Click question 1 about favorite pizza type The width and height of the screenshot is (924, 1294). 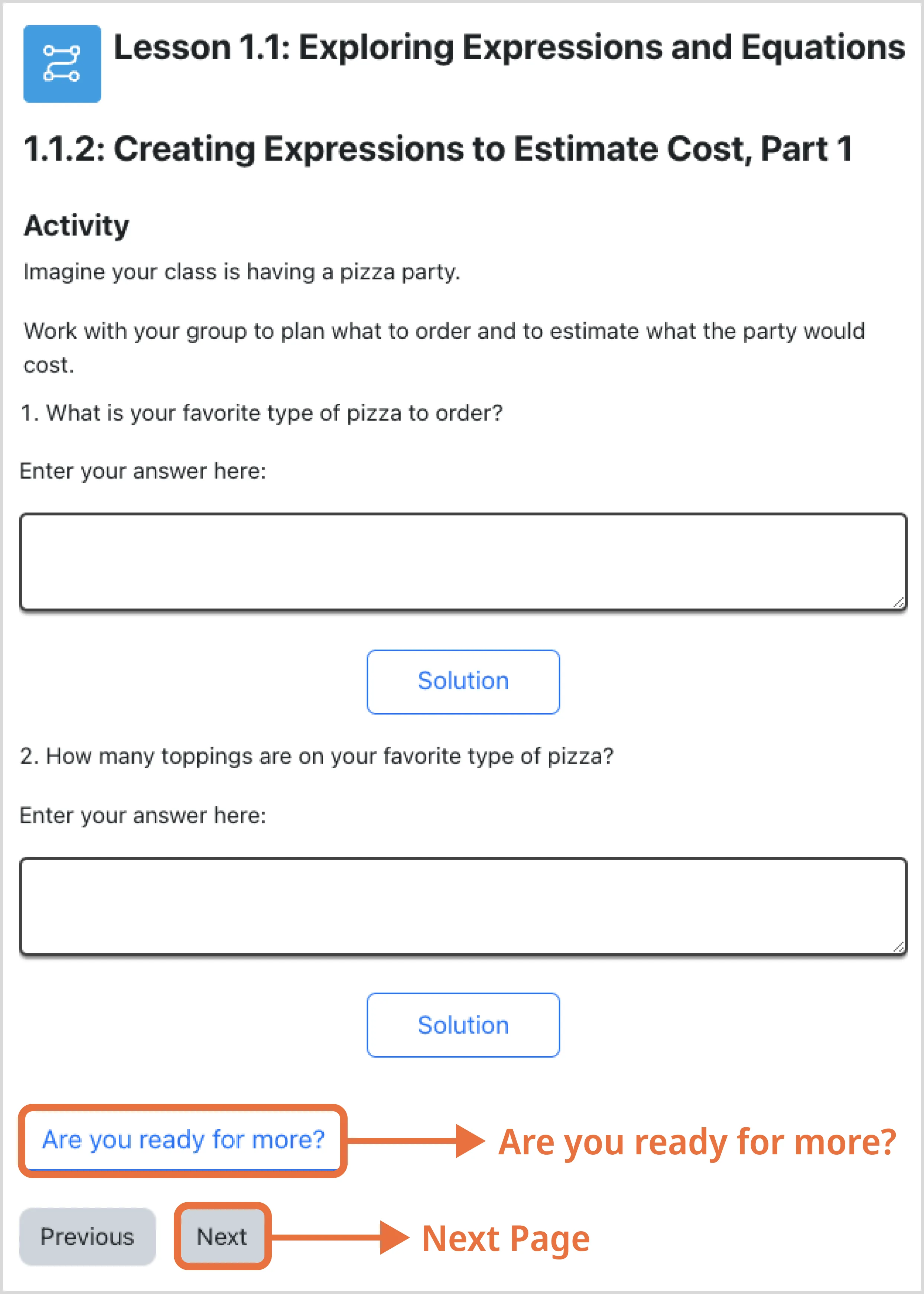click(262, 413)
